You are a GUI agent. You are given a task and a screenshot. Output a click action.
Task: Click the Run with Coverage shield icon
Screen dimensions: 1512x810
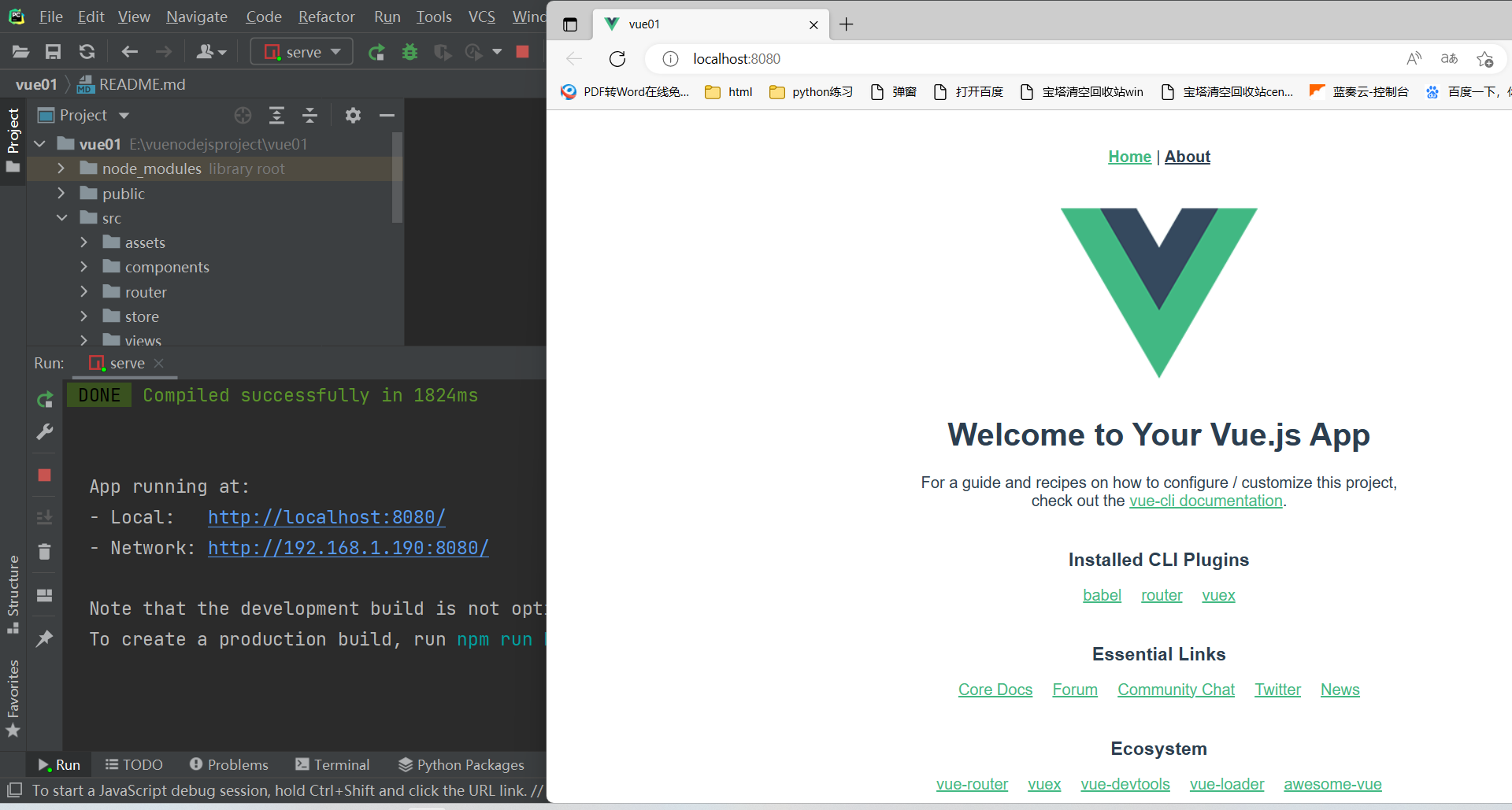(443, 52)
